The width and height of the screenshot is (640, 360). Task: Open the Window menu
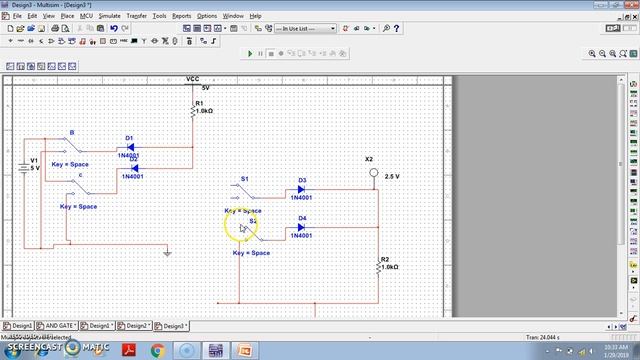pyautogui.click(x=233, y=16)
